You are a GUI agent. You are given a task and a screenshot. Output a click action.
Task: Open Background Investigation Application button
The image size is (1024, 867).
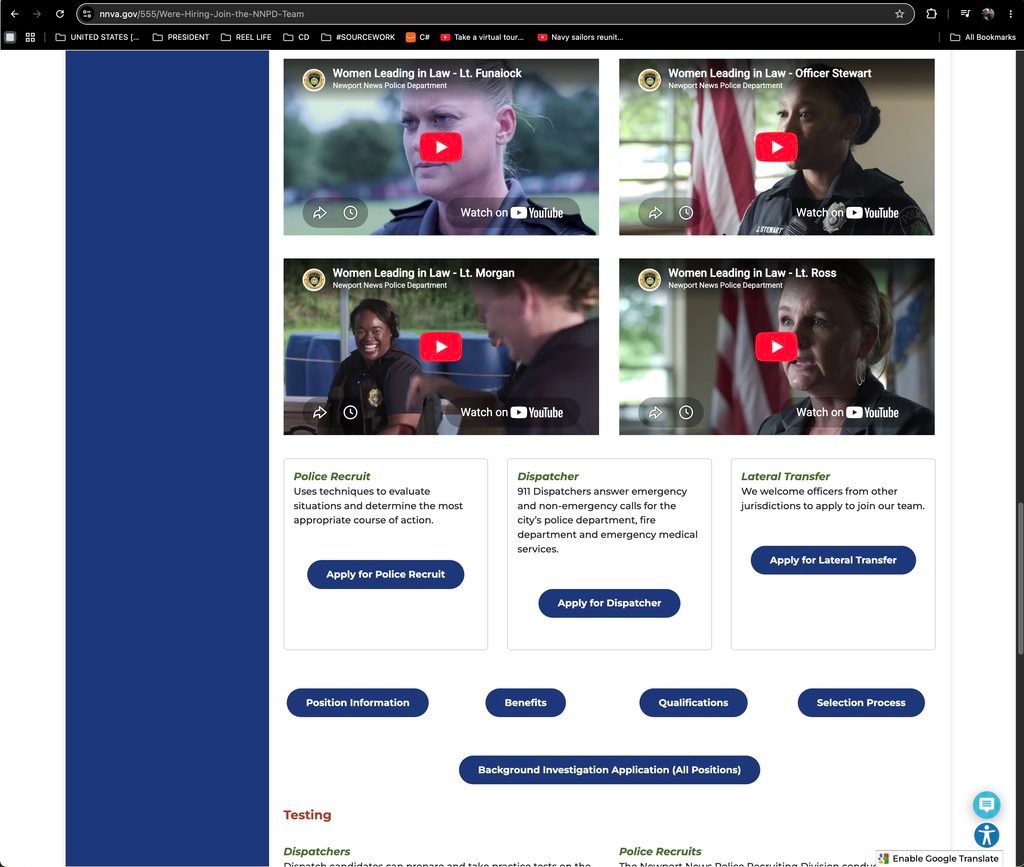click(x=609, y=770)
